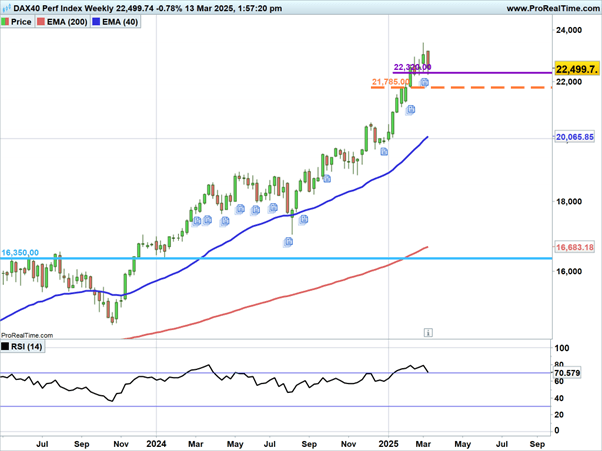Screen dimensions: 602x451
Task: Click the 24,000 price axis label
Action: coord(569,30)
